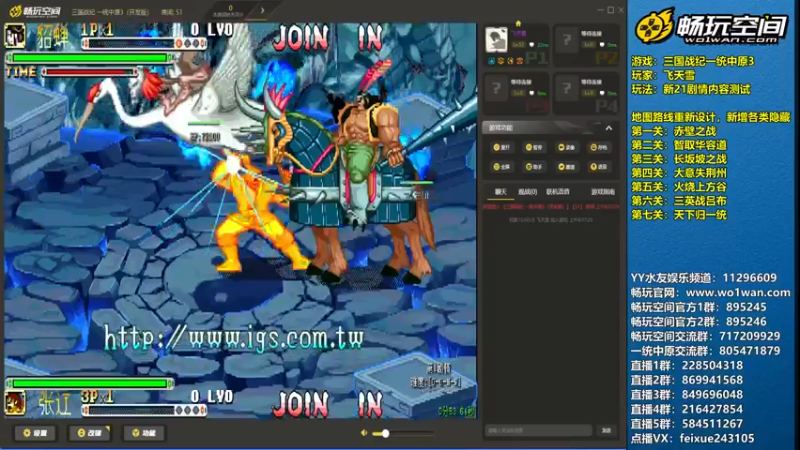Click the red system message in chat

551,207
